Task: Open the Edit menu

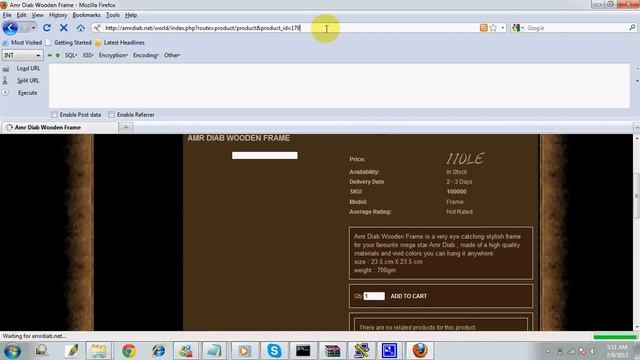Action: point(21,15)
